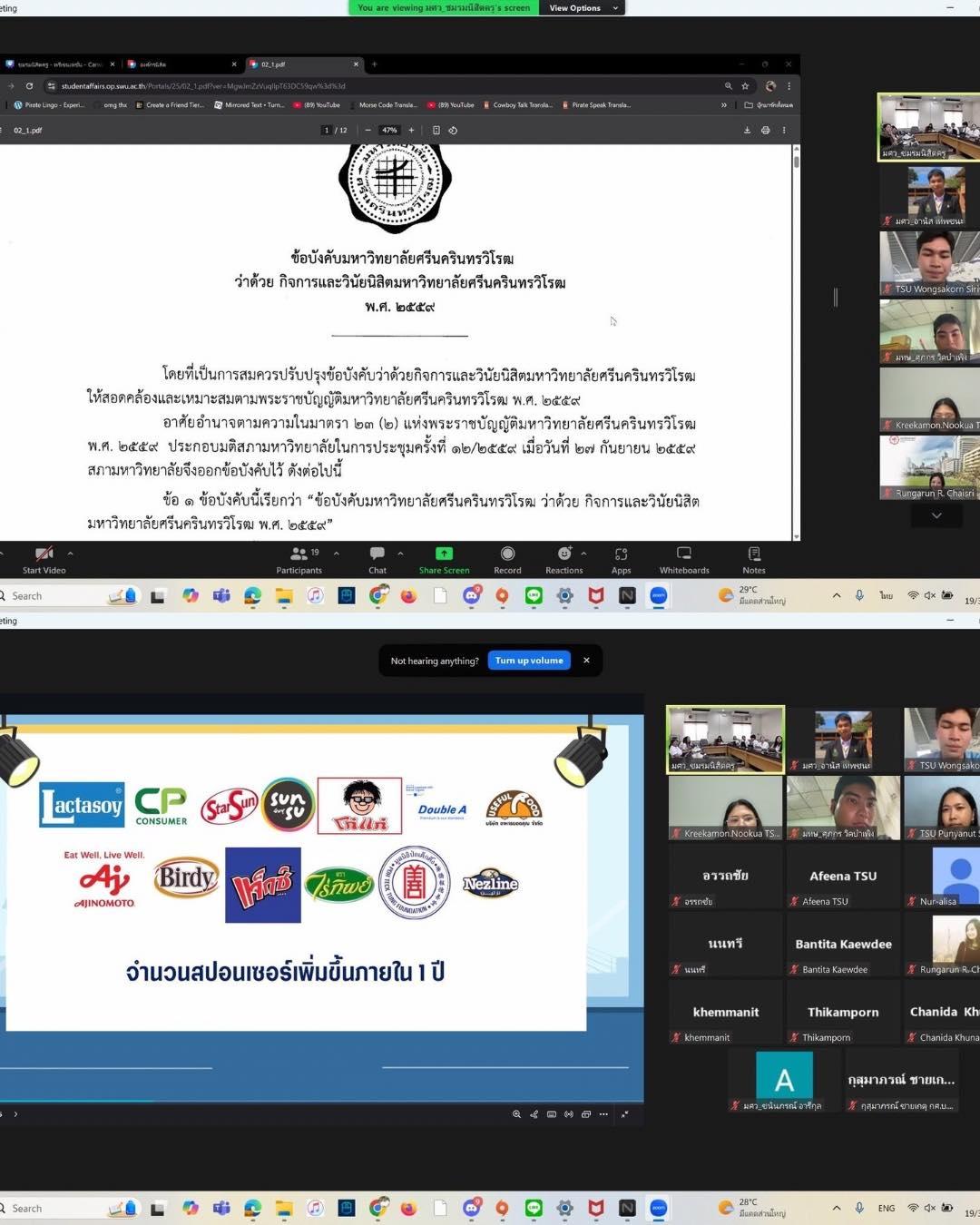Zoom out the PDF with the minus button
Screen dimensions: 980x1225
pos(367,131)
